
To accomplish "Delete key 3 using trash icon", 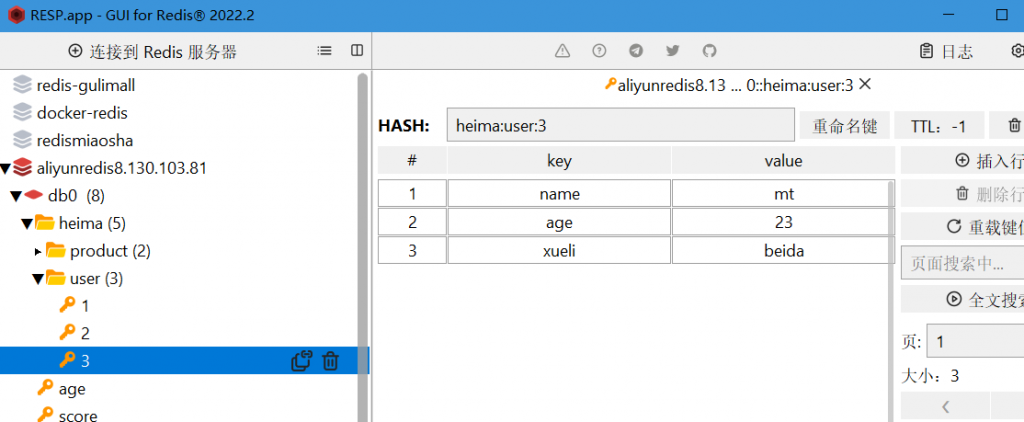I will coord(331,361).
